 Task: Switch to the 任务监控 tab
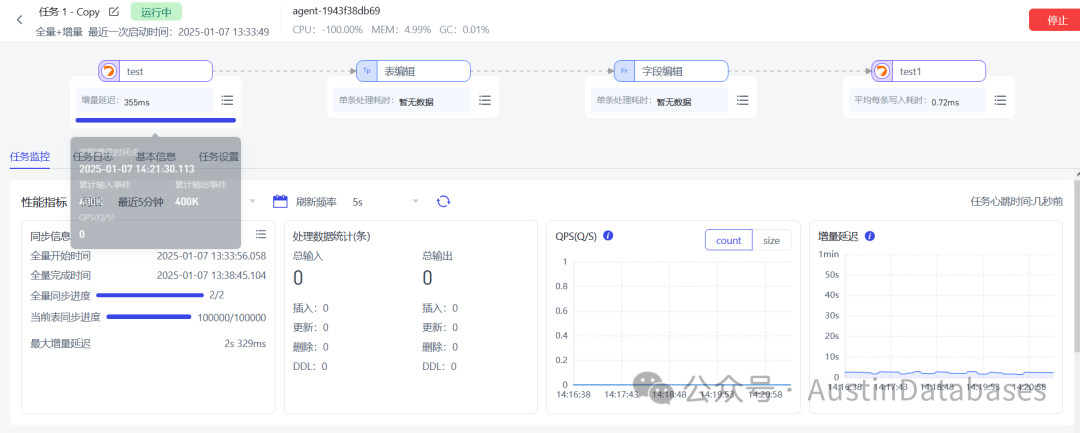30,156
